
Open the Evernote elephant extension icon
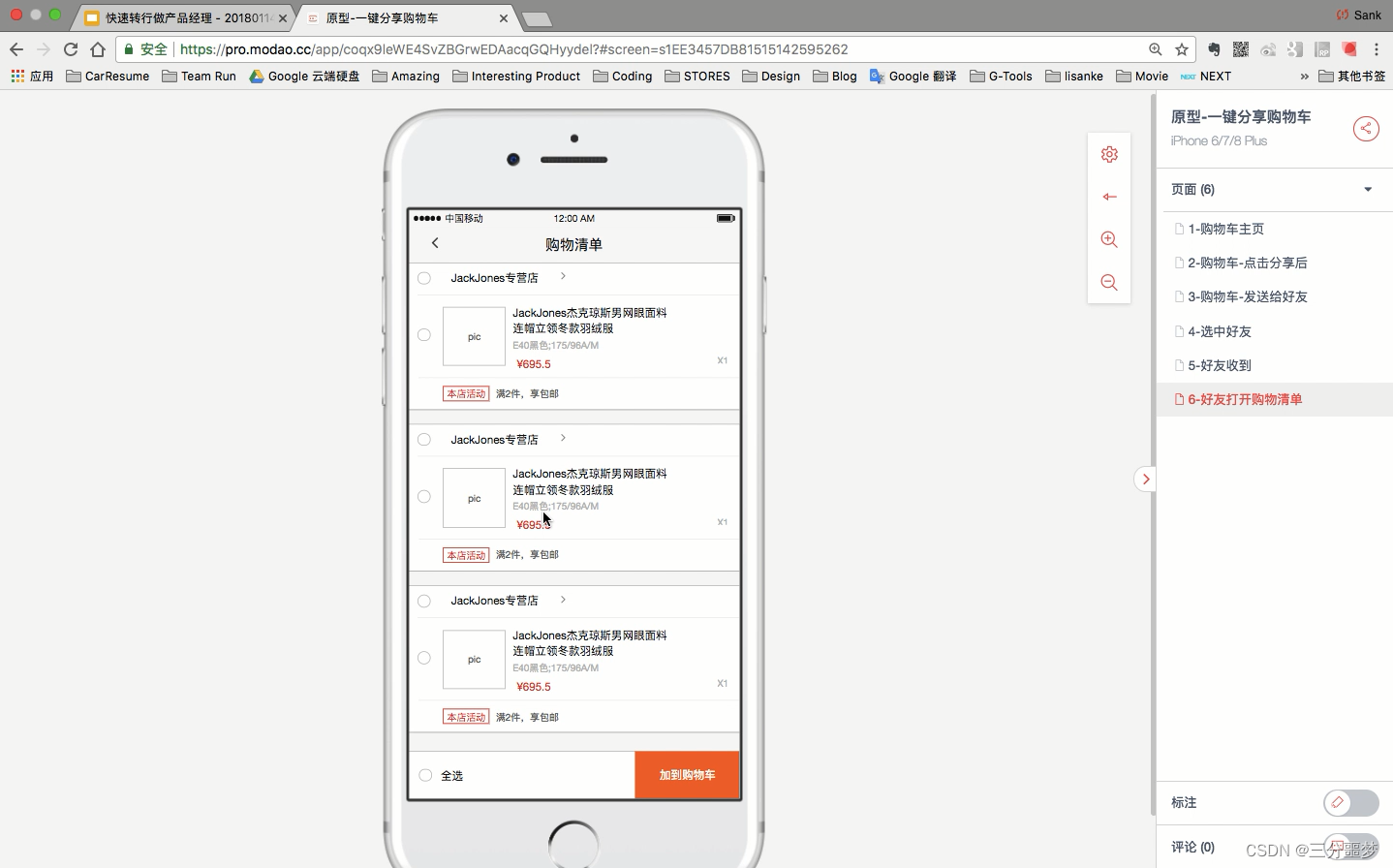[1214, 49]
